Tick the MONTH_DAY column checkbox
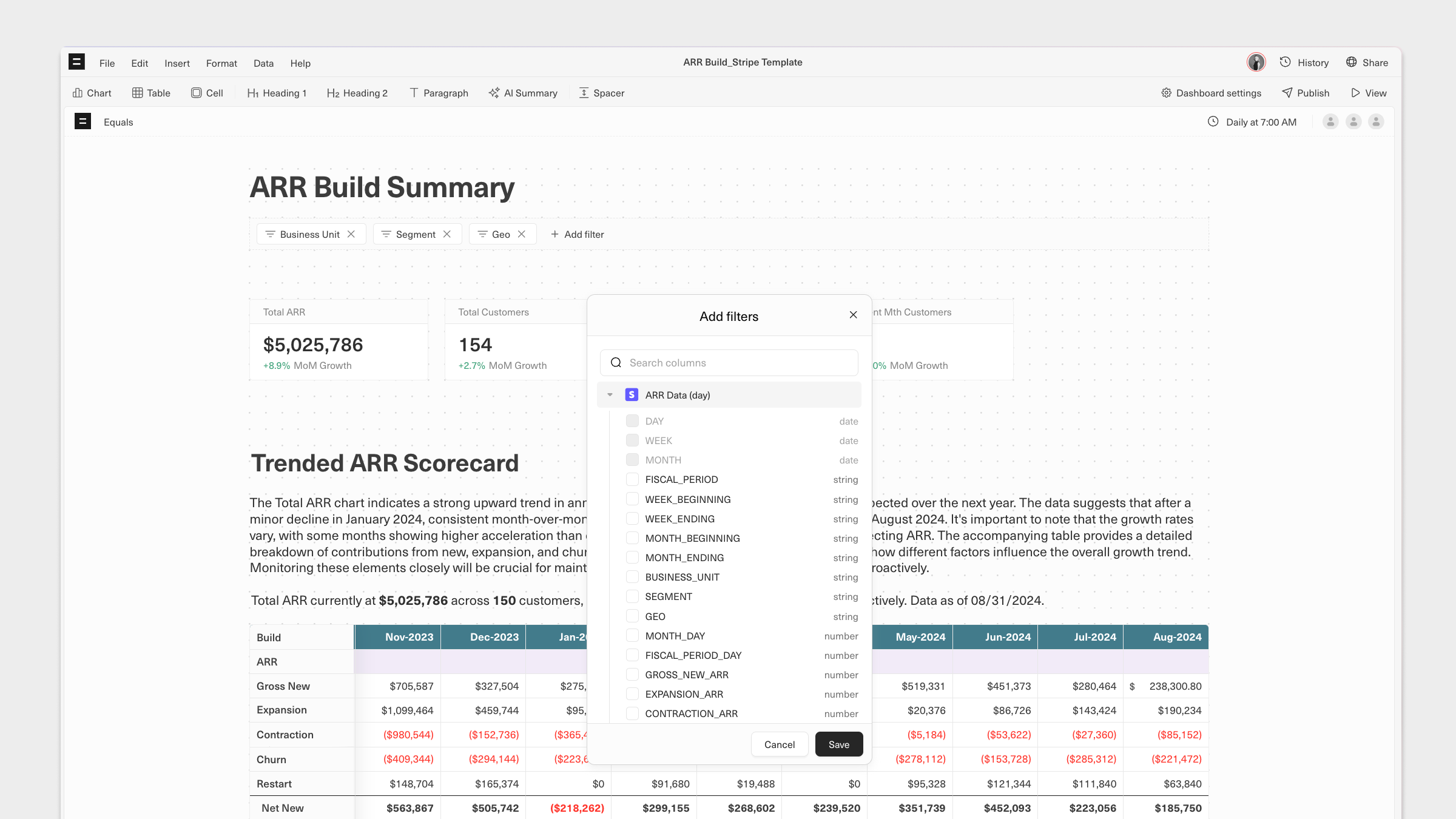Viewport: 1456px width, 819px height. click(632, 636)
